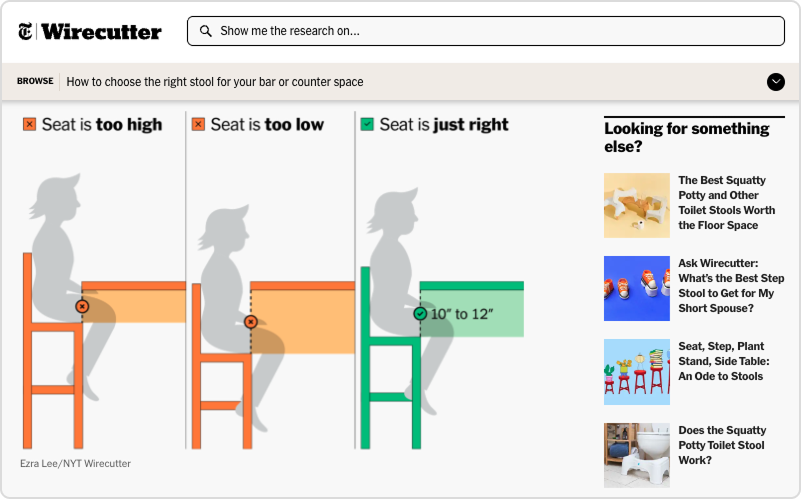Click the red X icon beside "too high"
The width and height of the screenshot is (801, 499).
click(30, 125)
